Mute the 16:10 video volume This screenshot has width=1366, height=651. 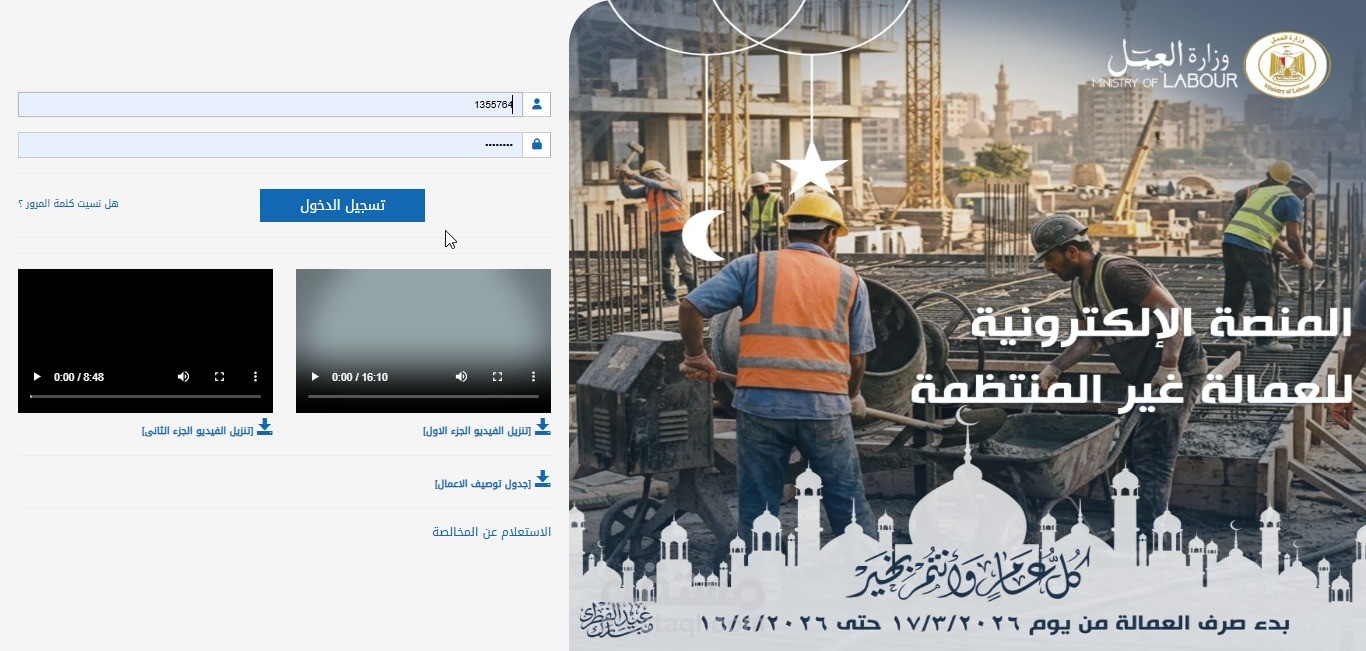pos(461,377)
